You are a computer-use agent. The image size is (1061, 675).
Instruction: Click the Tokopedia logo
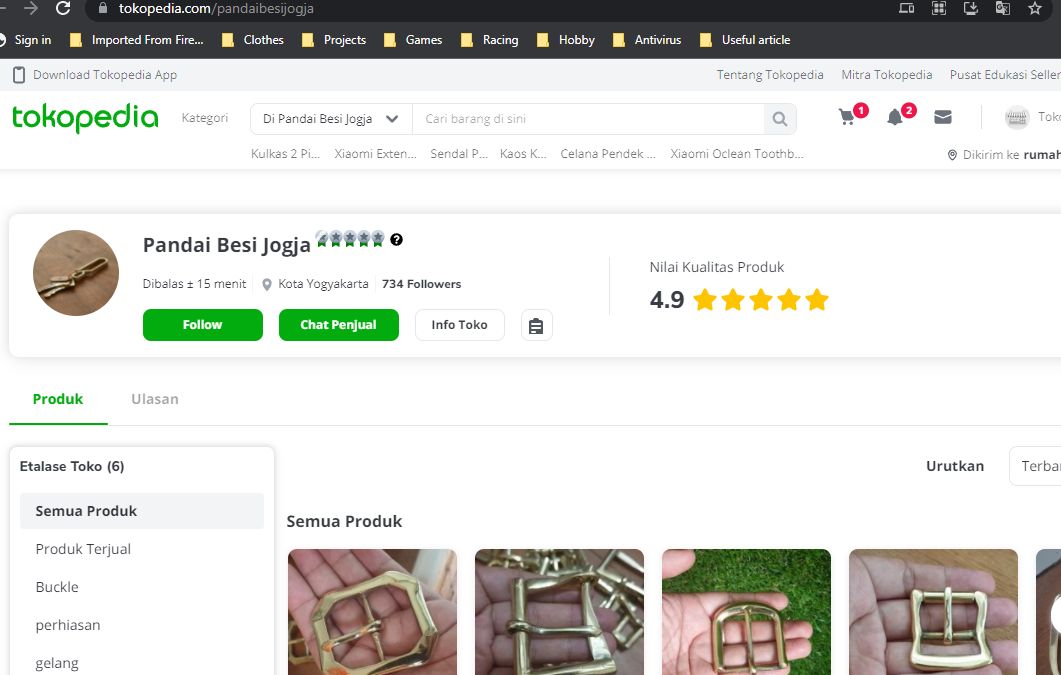coord(85,118)
